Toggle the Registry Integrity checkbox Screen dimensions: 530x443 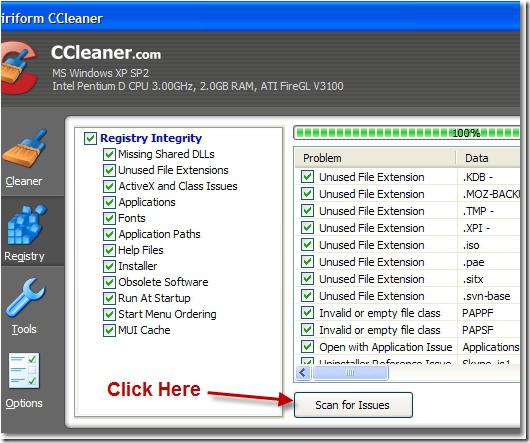tap(90, 138)
